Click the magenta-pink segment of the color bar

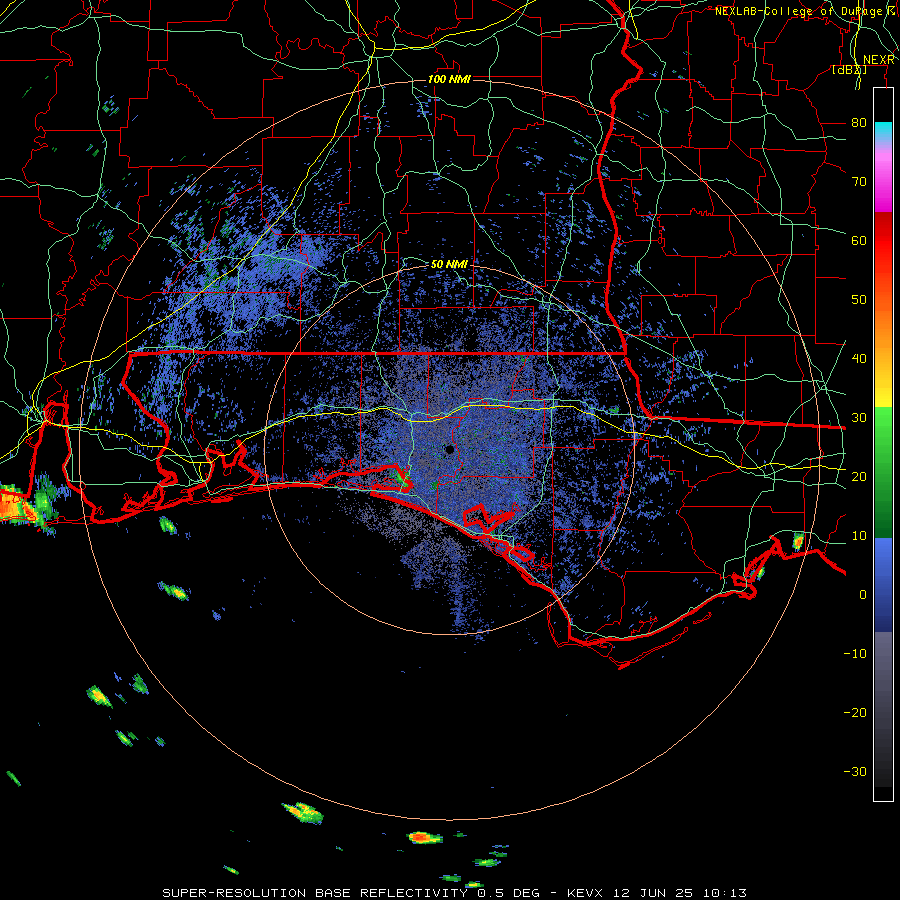883,179
